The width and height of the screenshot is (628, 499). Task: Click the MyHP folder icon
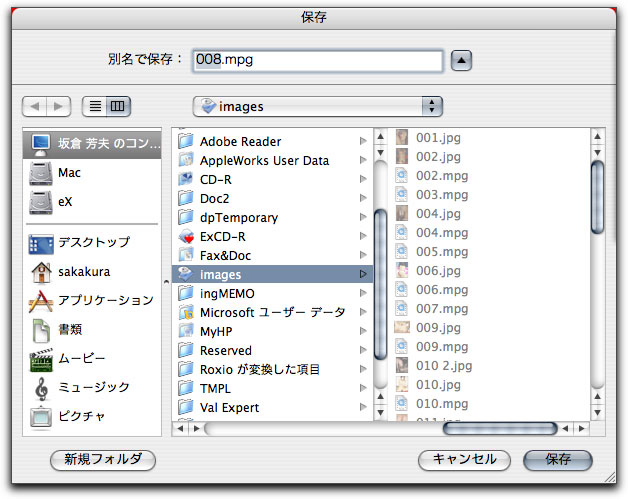[x=185, y=331]
